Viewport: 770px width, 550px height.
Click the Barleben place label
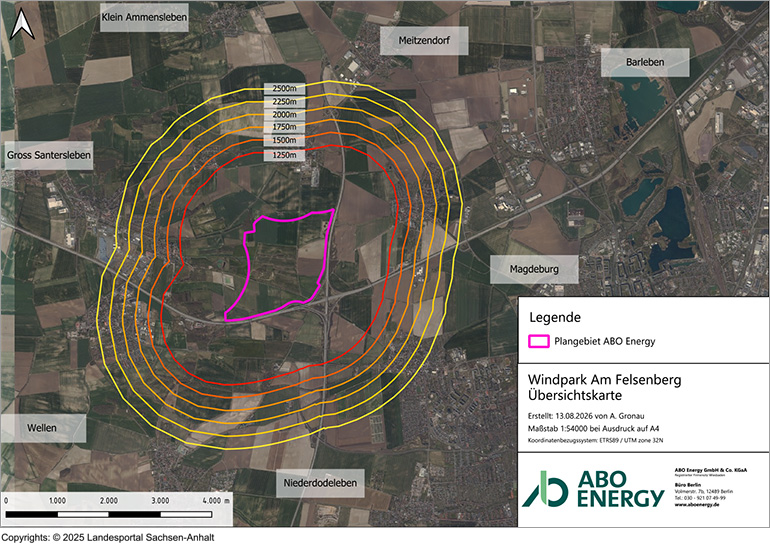point(645,62)
